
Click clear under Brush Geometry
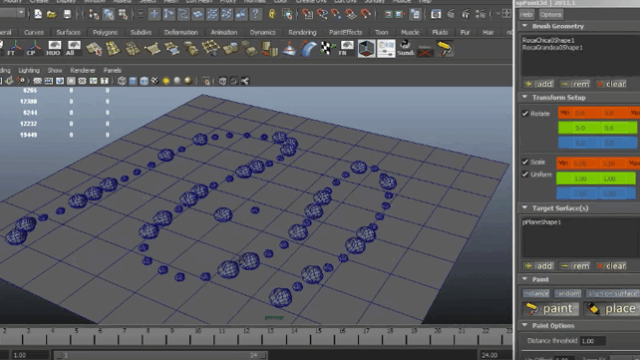coord(611,84)
